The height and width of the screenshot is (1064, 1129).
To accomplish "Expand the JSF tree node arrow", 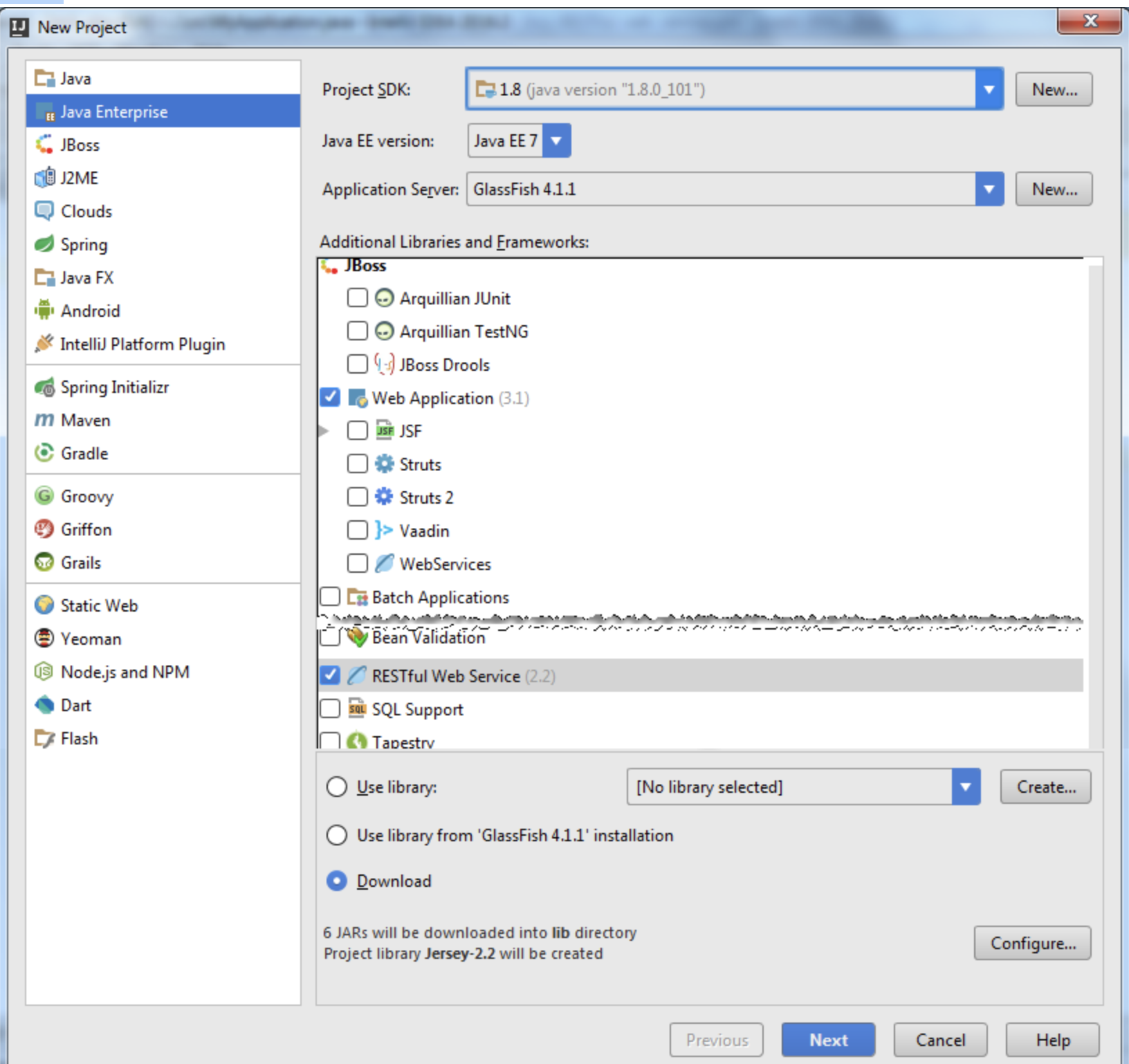I will pos(324,431).
